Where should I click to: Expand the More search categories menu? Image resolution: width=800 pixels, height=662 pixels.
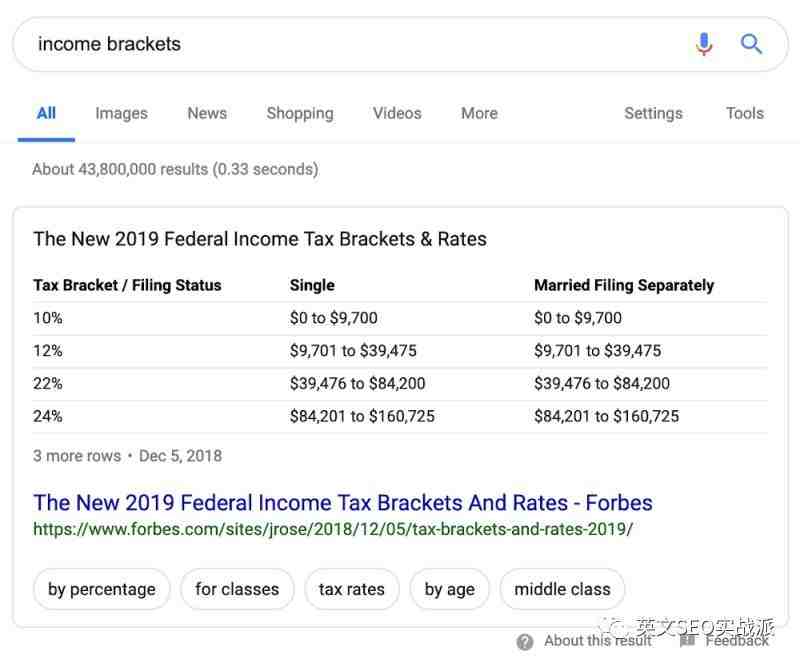point(479,113)
